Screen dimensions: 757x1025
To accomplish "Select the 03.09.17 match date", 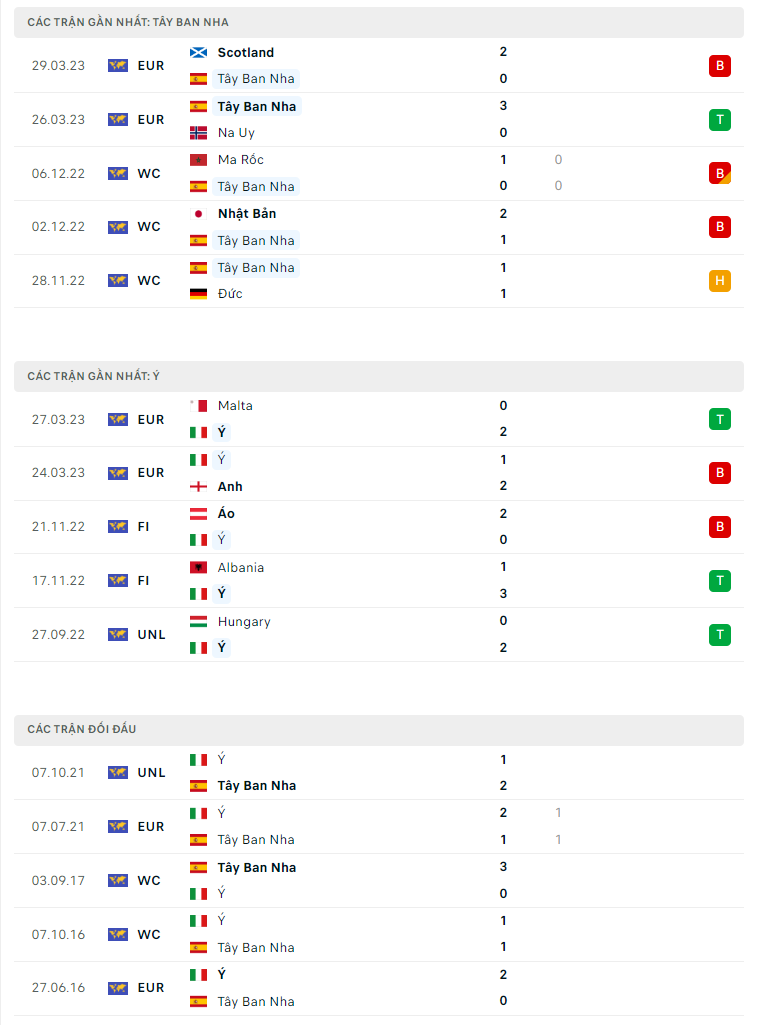I will (x=58, y=881).
